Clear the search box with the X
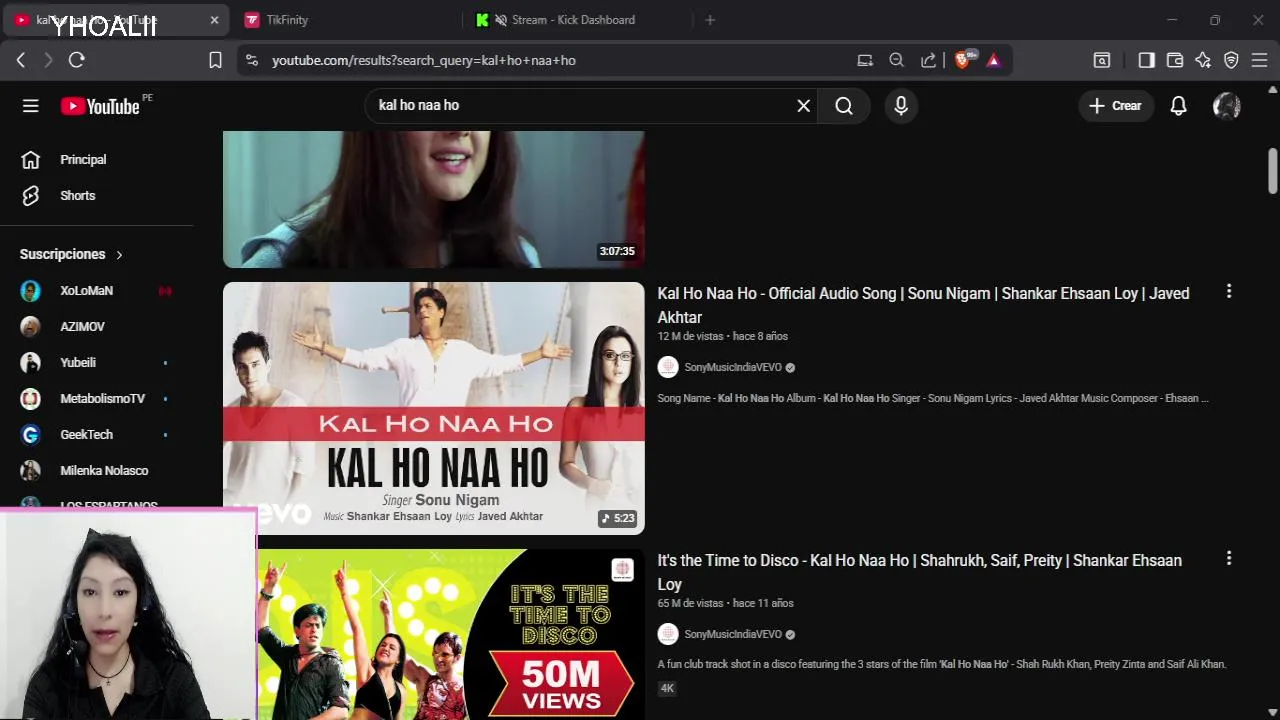The height and width of the screenshot is (720, 1280). coord(803,106)
